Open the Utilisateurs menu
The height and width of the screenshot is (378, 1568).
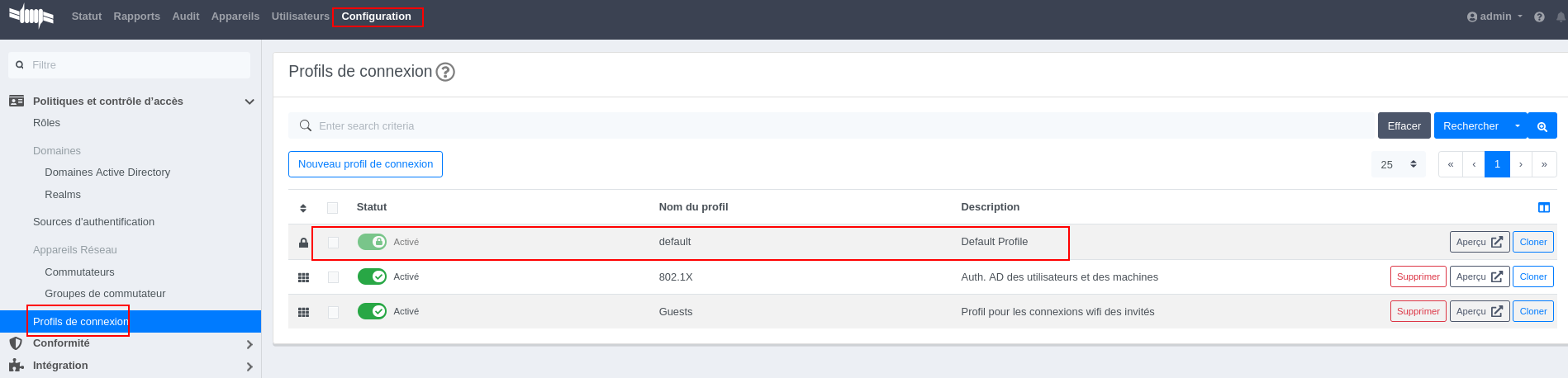point(301,17)
